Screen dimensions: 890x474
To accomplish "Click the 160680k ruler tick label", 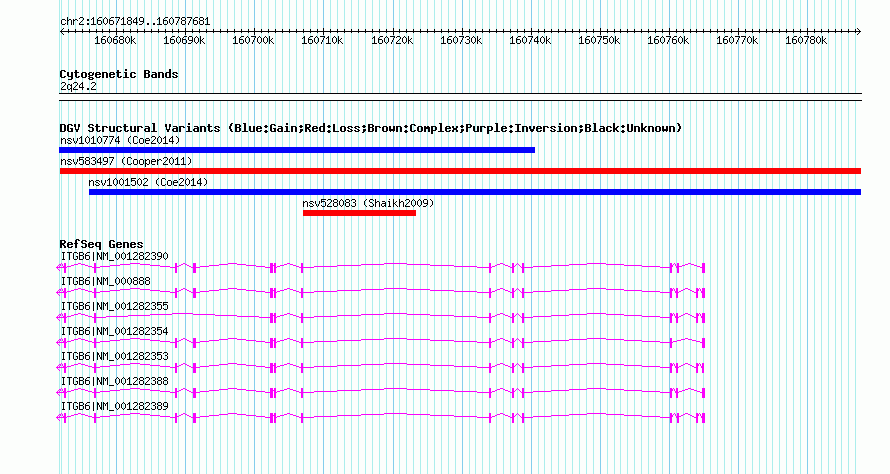I will coord(115,41).
